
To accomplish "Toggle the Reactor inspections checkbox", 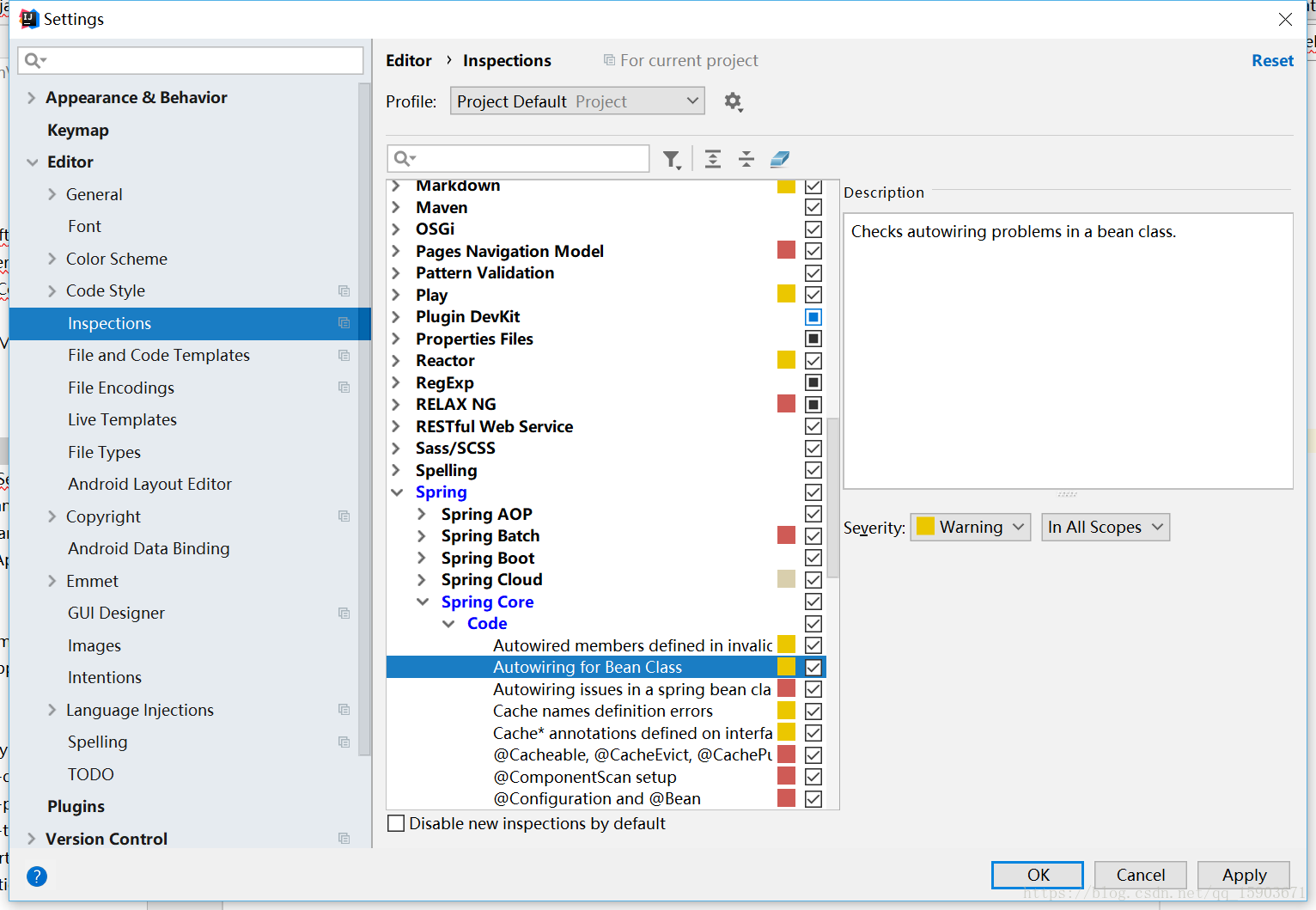I will click(813, 361).
